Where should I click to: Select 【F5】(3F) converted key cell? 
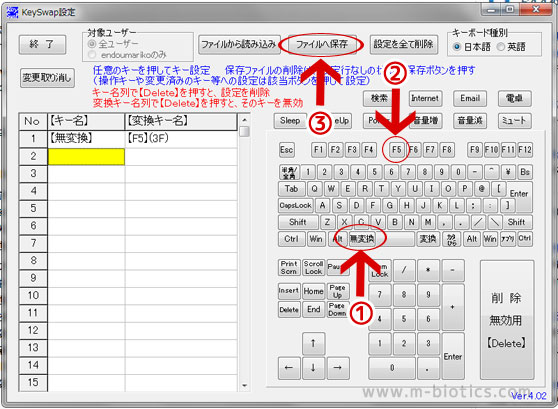point(181,138)
